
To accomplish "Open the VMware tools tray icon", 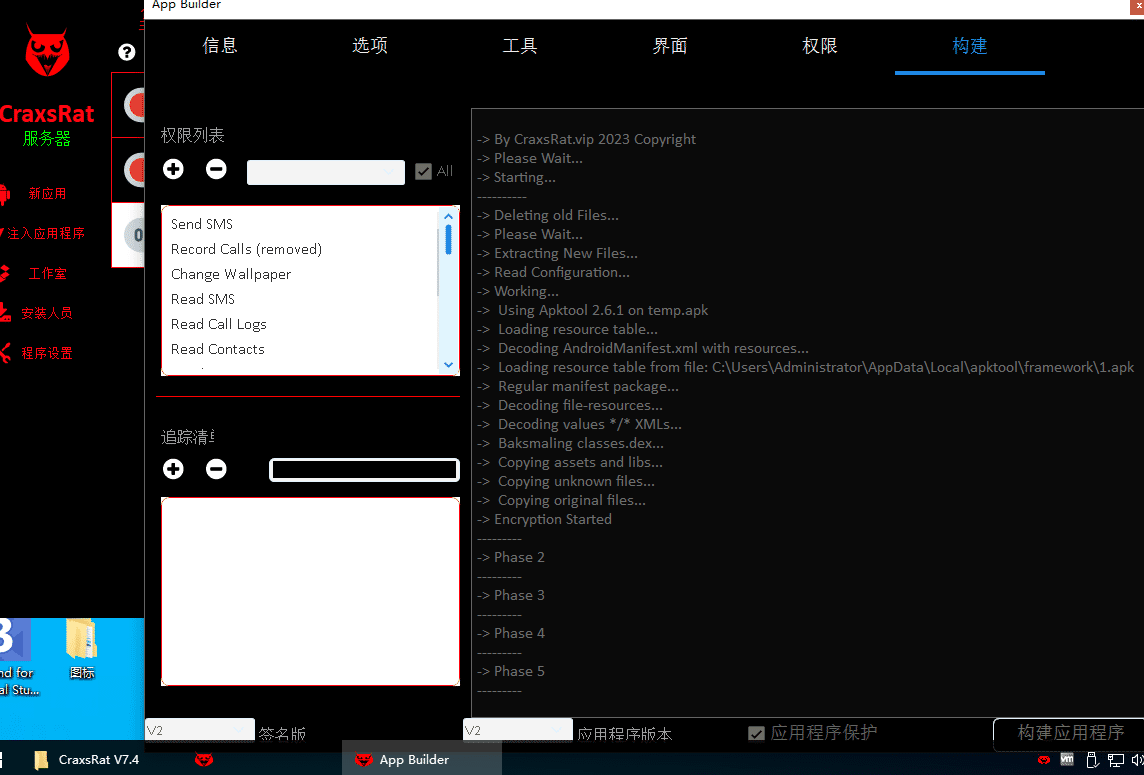I will coord(1067,760).
